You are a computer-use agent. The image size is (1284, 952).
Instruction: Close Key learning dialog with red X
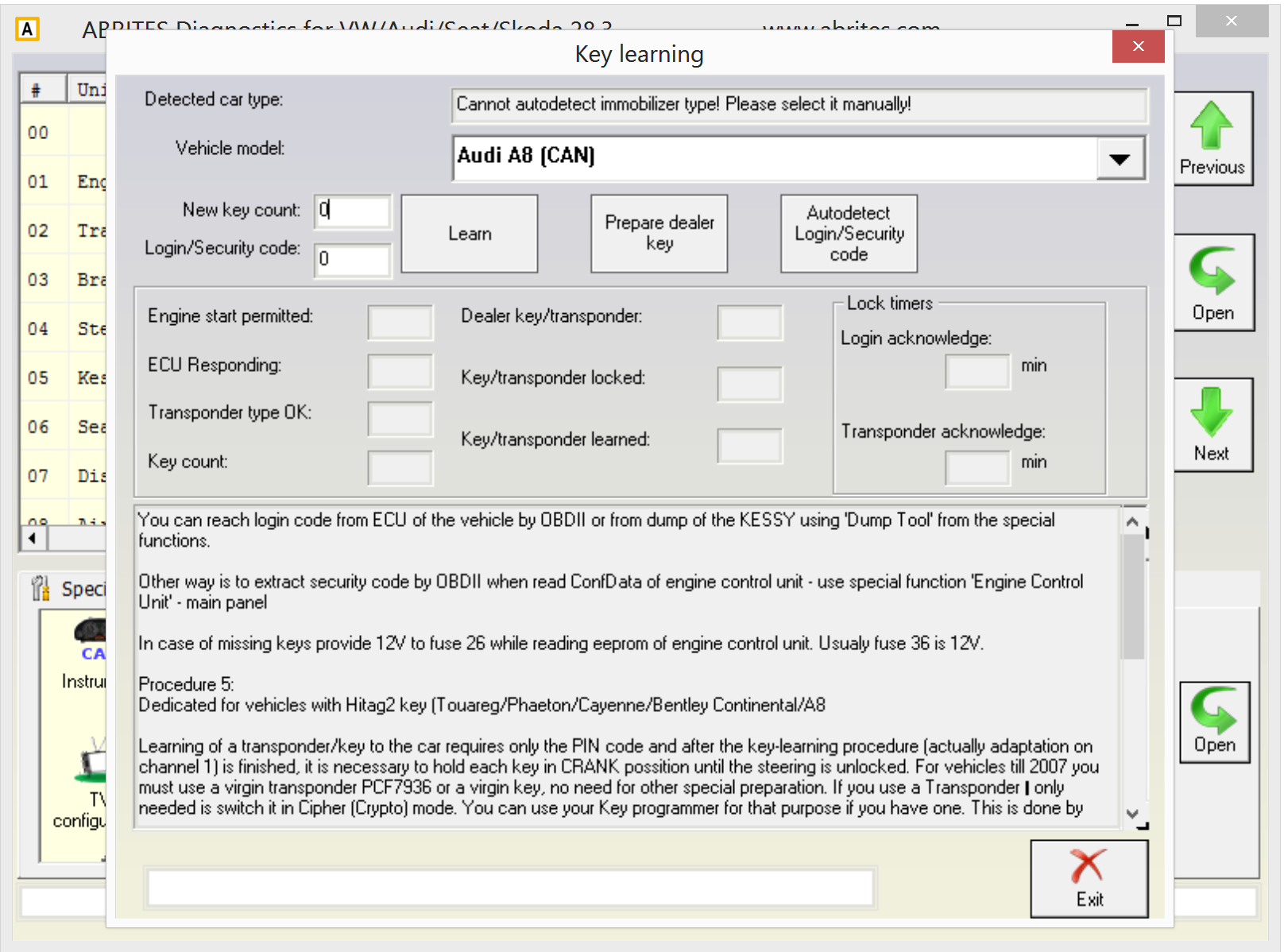tap(1138, 46)
